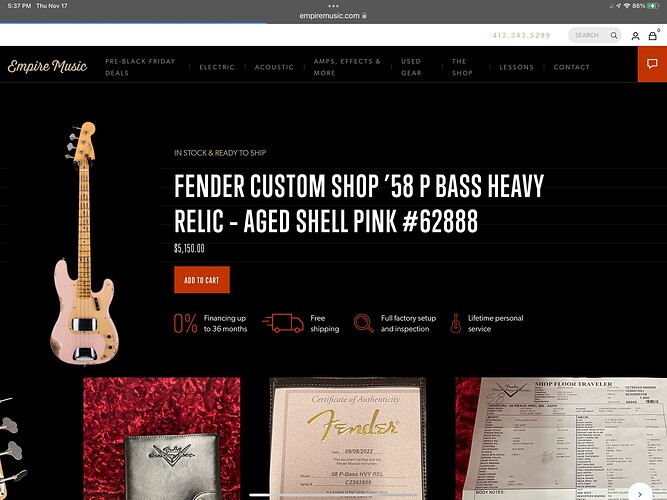Open the user account icon

coord(635,36)
